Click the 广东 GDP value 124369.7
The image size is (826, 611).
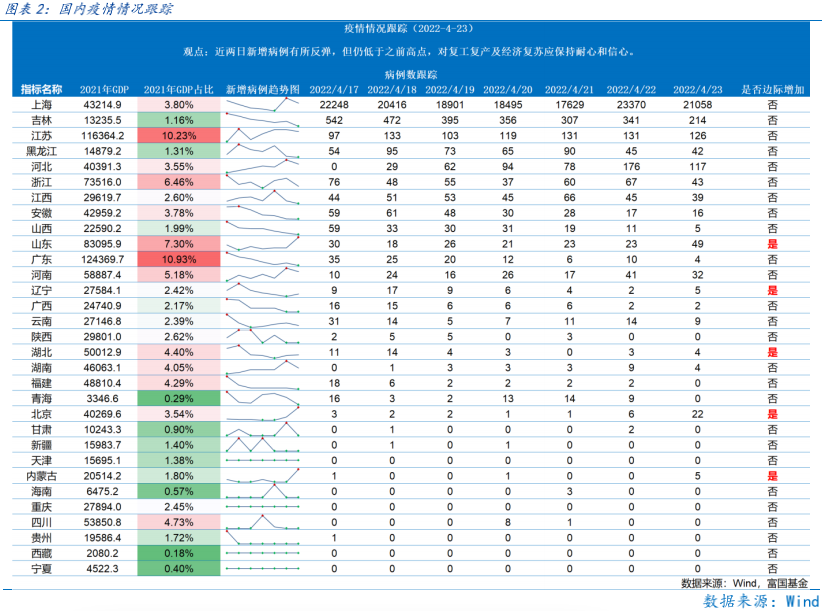pyautogui.click(x=102, y=260)
